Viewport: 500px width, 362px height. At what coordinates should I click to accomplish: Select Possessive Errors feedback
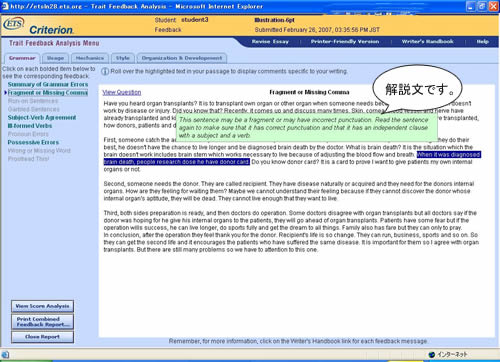pyautogui.click(x=33, y=142)
